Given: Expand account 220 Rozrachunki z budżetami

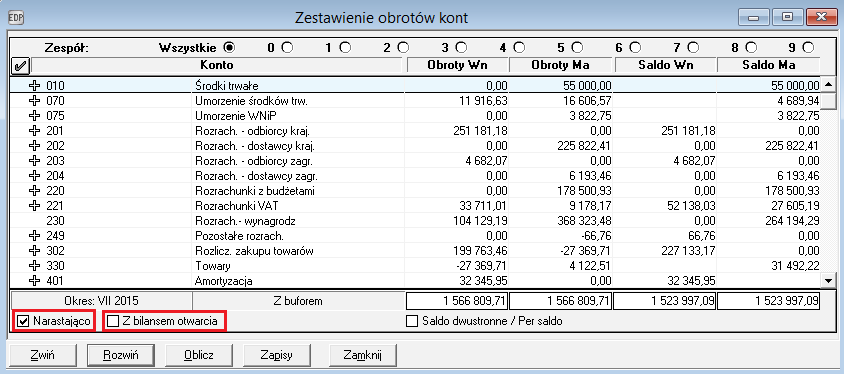Looking at the screenshot, I should [x=35, y=190].
